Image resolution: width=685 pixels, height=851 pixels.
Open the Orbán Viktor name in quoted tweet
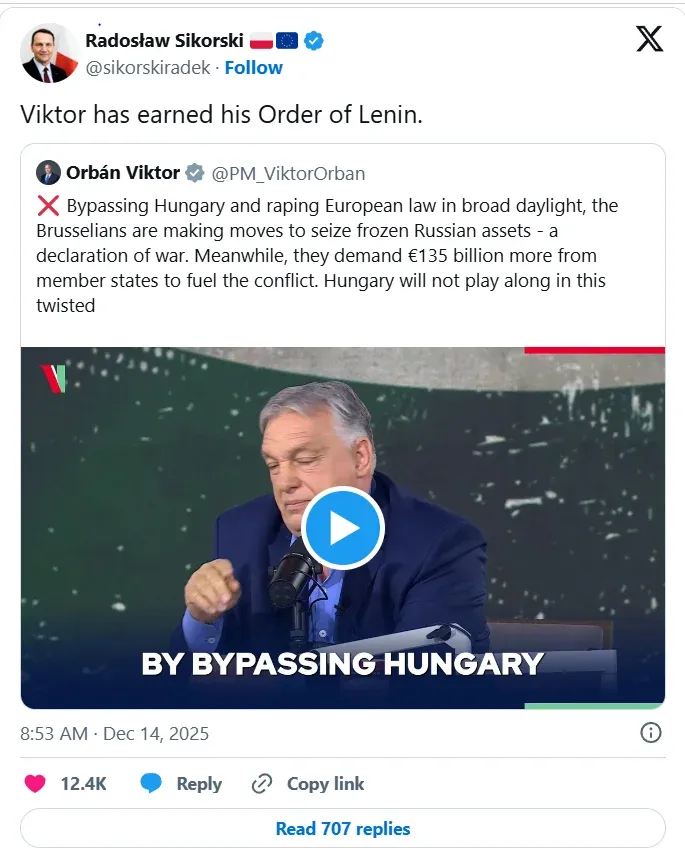(123, 173)
